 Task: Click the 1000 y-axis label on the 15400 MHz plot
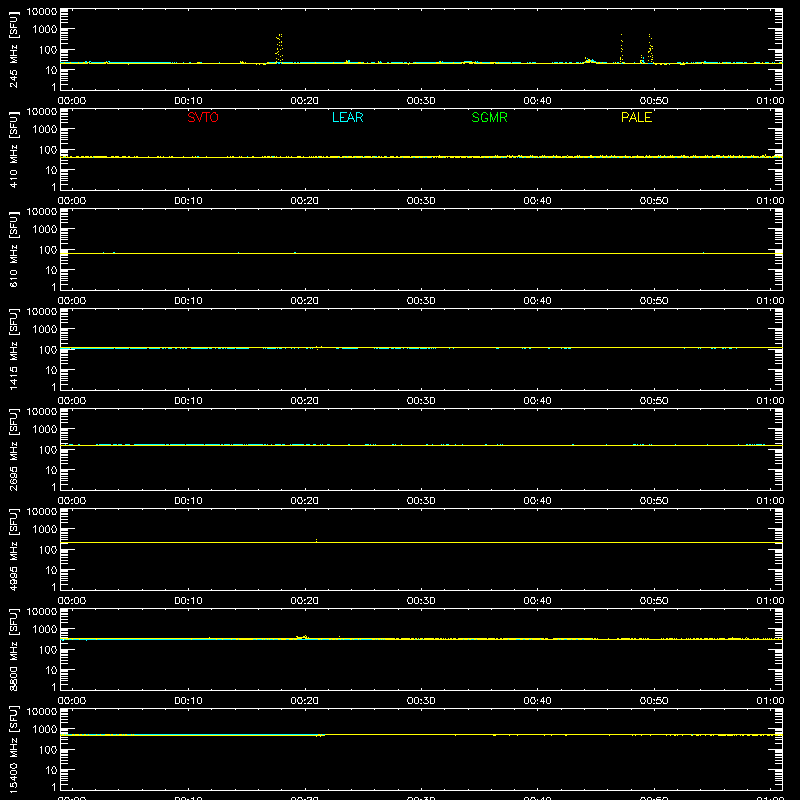coord(45,730)
